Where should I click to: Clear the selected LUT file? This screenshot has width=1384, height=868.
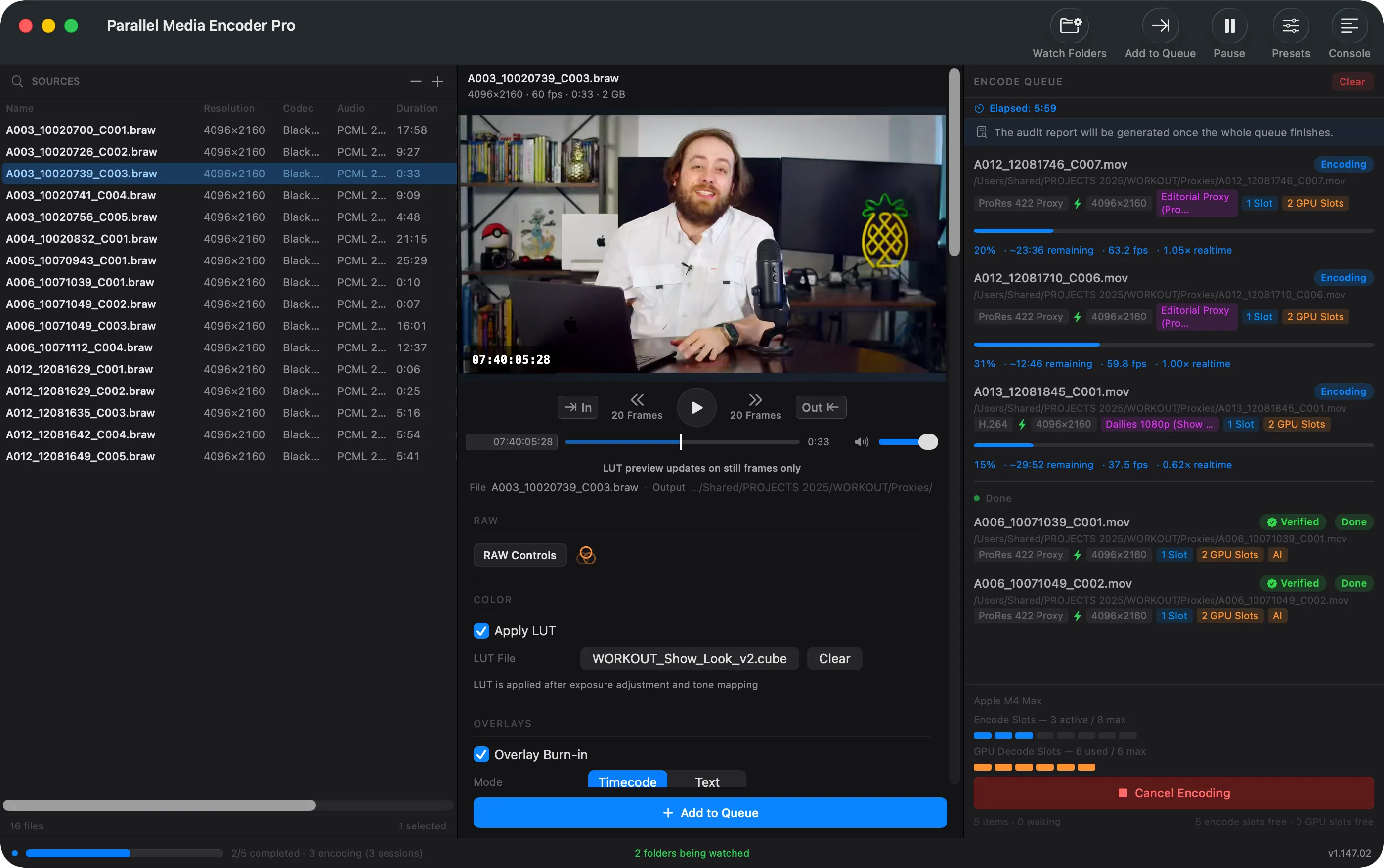[834, 658]
